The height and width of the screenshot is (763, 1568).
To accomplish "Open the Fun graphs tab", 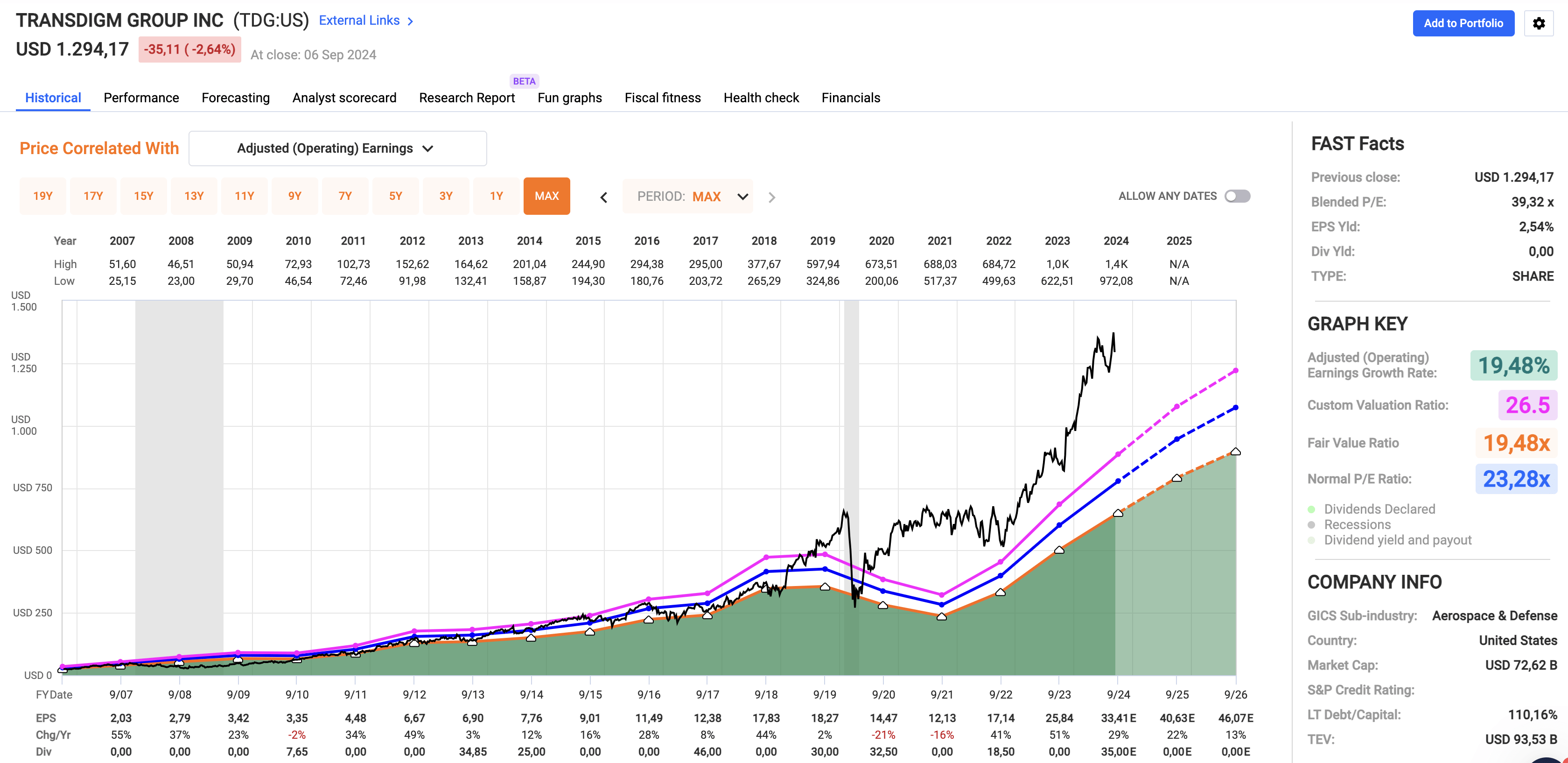I will (x=569, y=98).
